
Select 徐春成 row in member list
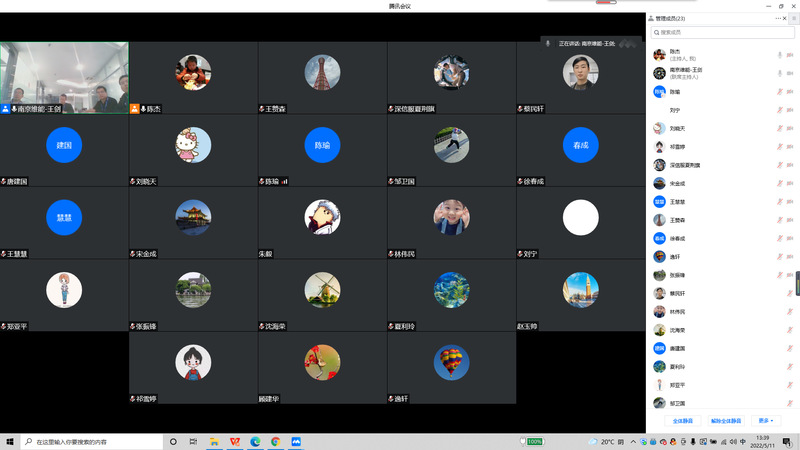point(722,238)
